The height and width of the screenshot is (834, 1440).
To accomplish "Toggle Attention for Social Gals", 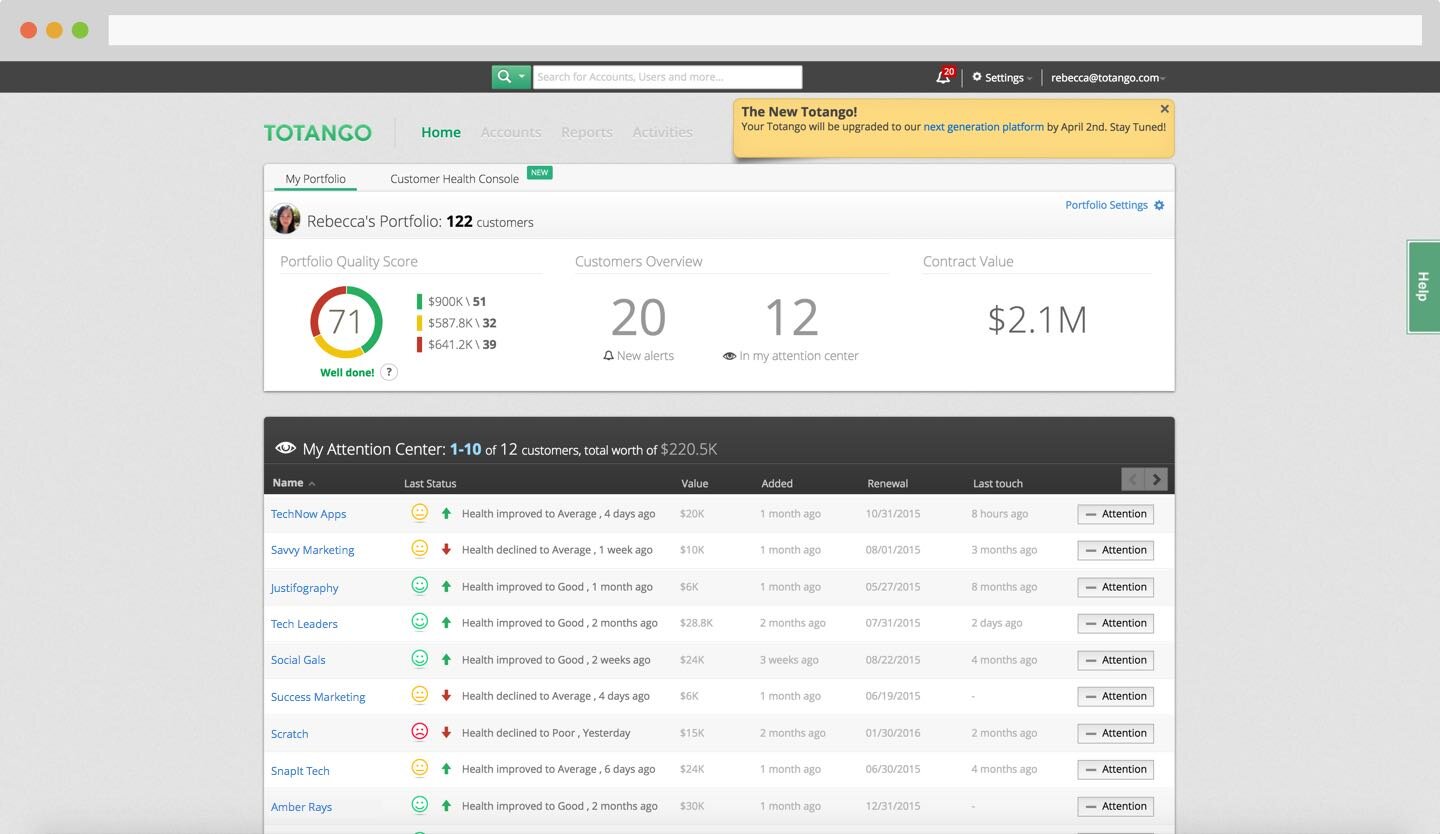I will pyautogui.click(x=1115, y=660).
